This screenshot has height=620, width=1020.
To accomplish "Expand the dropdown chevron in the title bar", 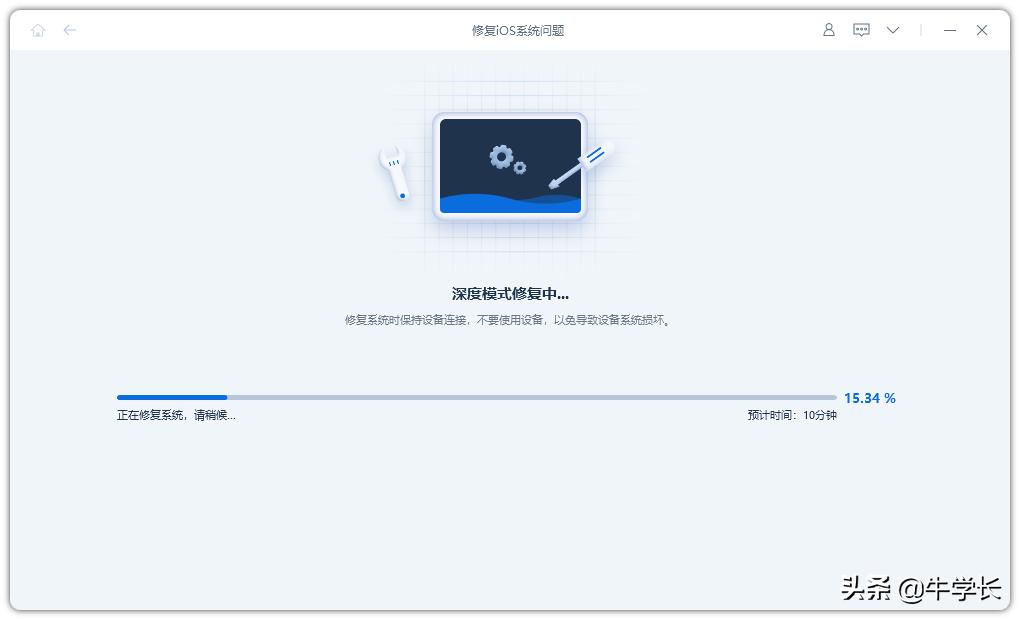I will click(x=893, y=30).
